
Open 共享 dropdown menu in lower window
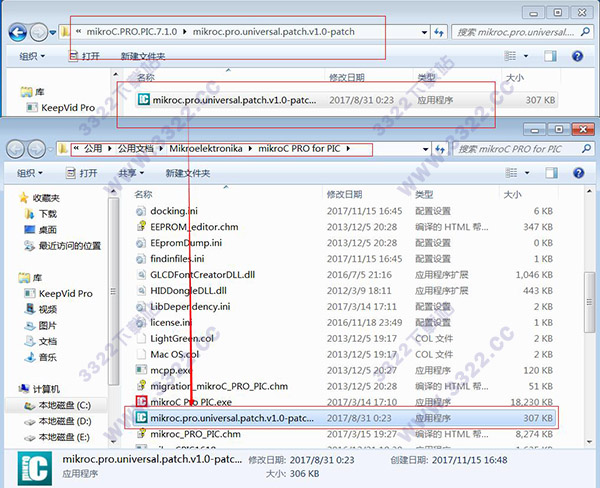pos(131,173)
